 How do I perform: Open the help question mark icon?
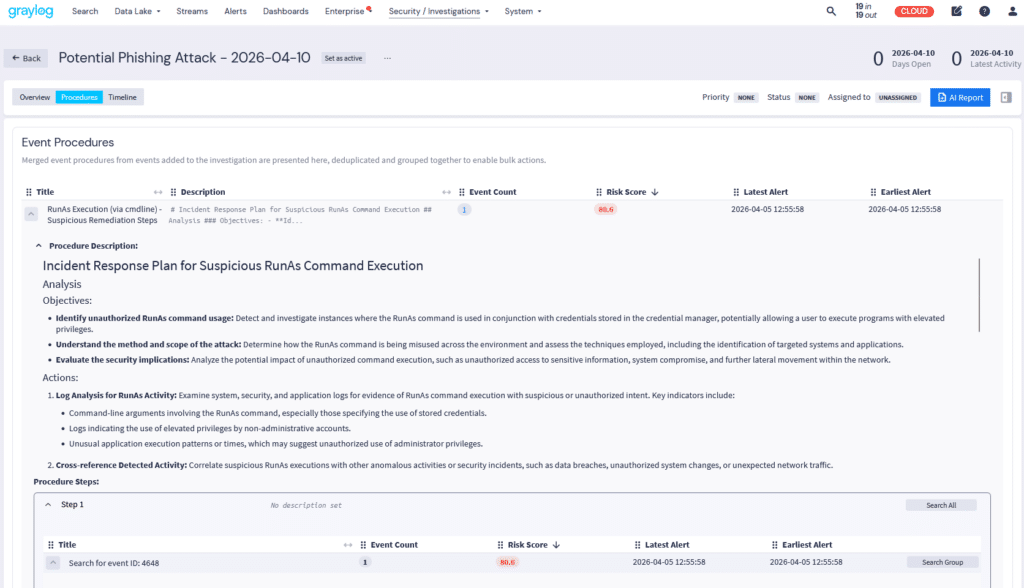(984, 11)
